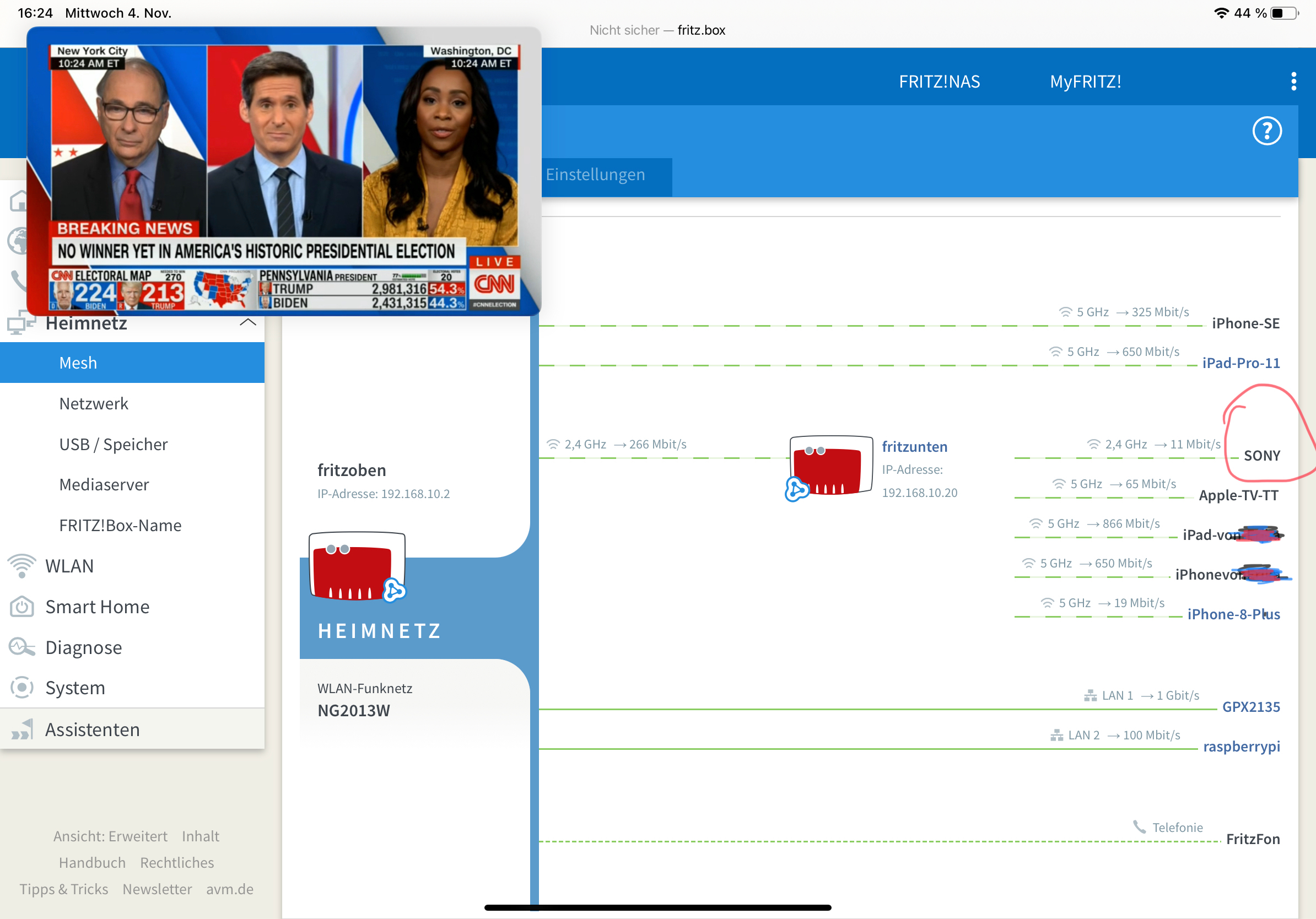This screenshot has width=1316, height=919.
Task: Open the Tipps & Tricks footer link
Action: click(x=63, y=889)
